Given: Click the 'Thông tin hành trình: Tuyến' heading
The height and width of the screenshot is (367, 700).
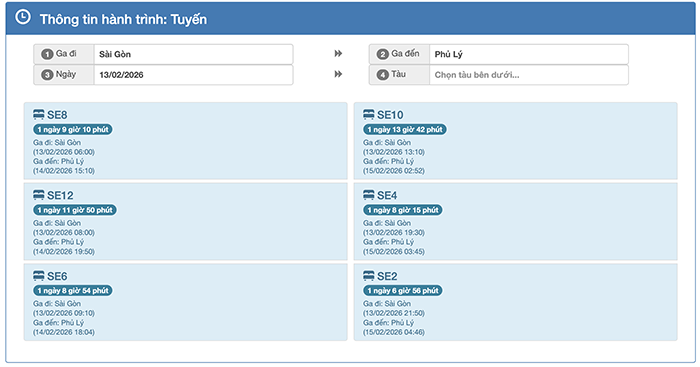Looking at the screenshot, I should pyautogui.click(x=123, y=19).
